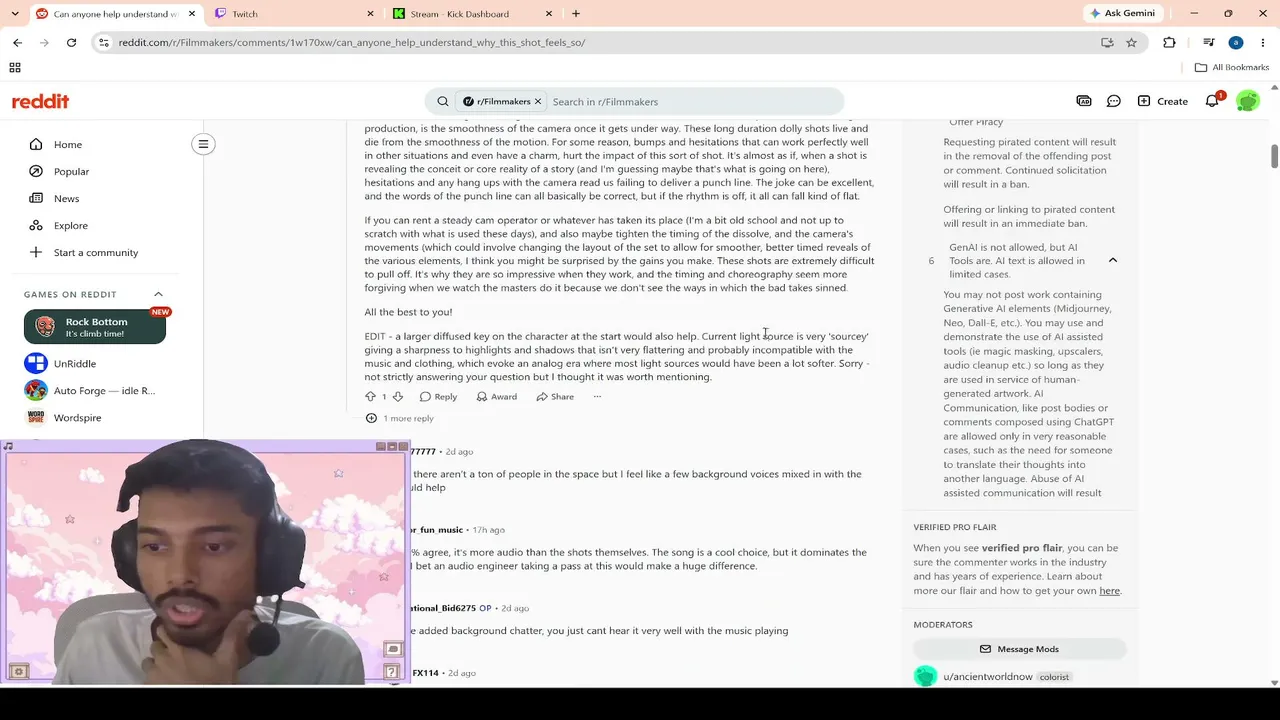Click the 'MODERATORS' heading

pyautogui.click(x=943, y=625)
